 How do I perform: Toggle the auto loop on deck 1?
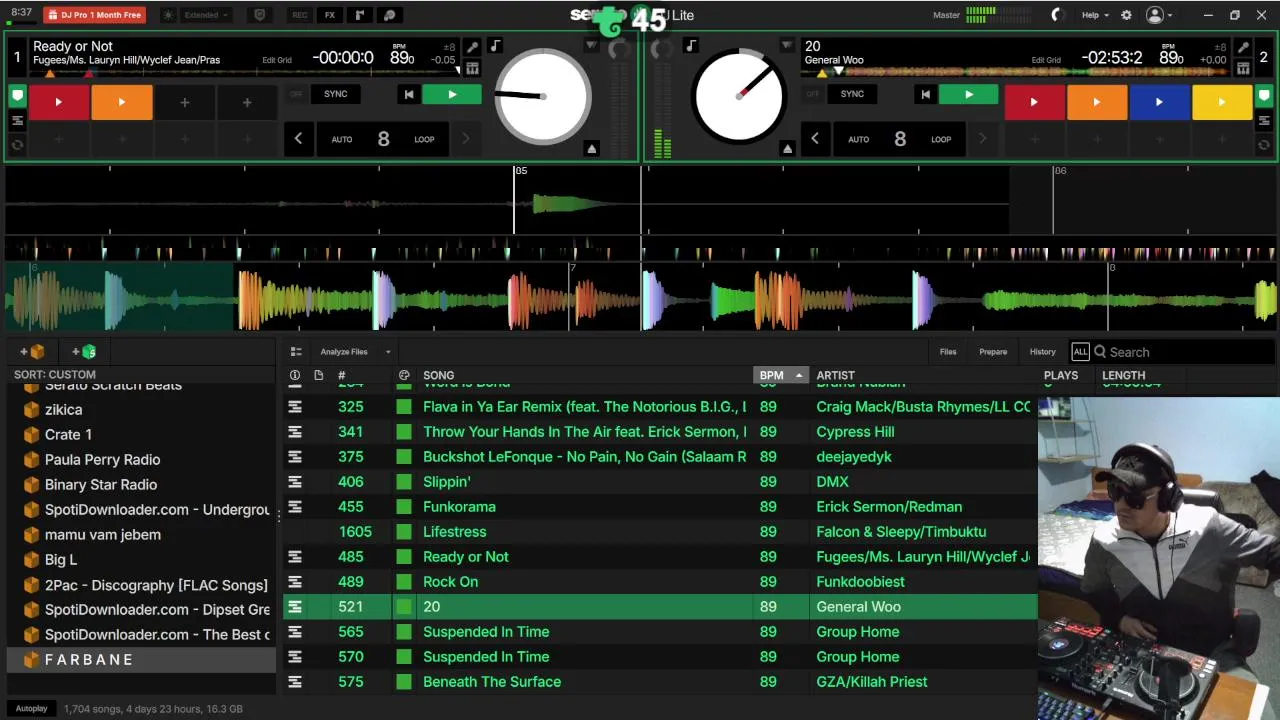383,139
